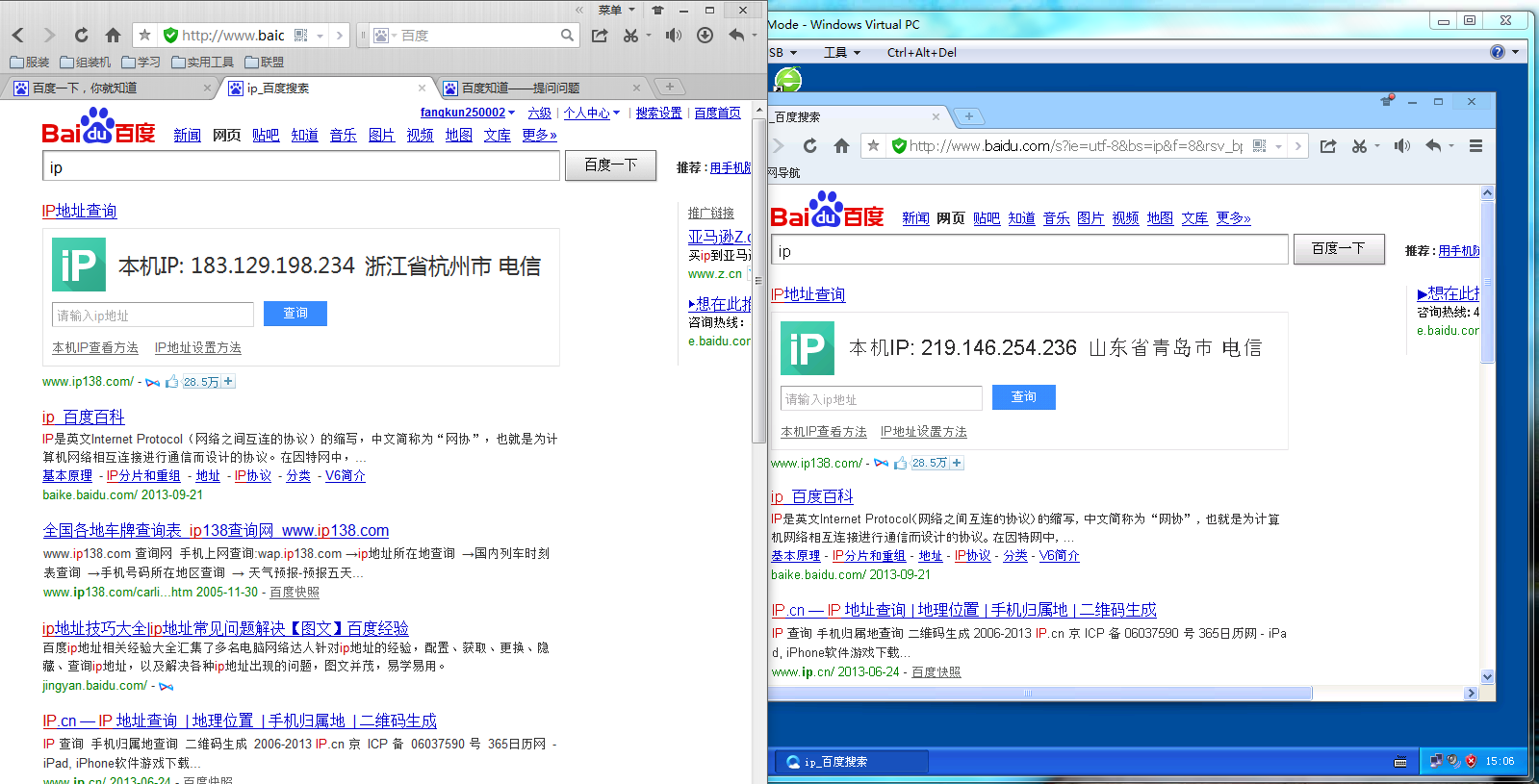This screenshot has height=784, width=1539.
Task: Open 搜索设置 link on left Baidu page
Action: (x=659, y=113)
